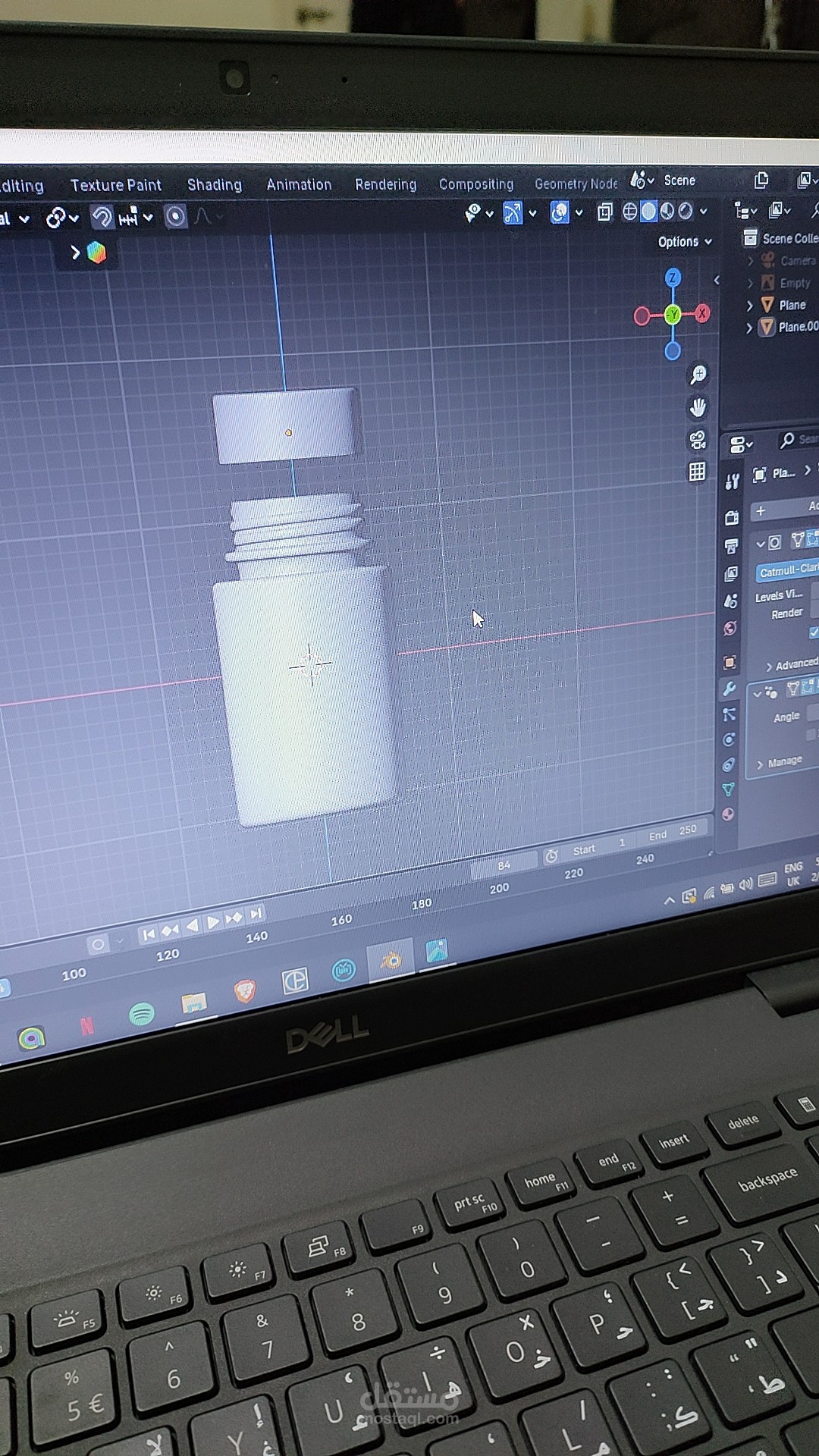
Task: Collapse the sidebar arrow near gizmo
Action: coord(717,280)
